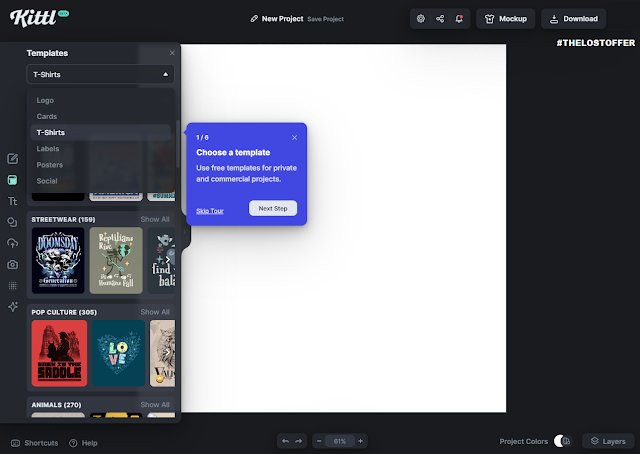Open the Templates sidebar icon
Viewport: 640px width, 454px height.
point(13,180)
